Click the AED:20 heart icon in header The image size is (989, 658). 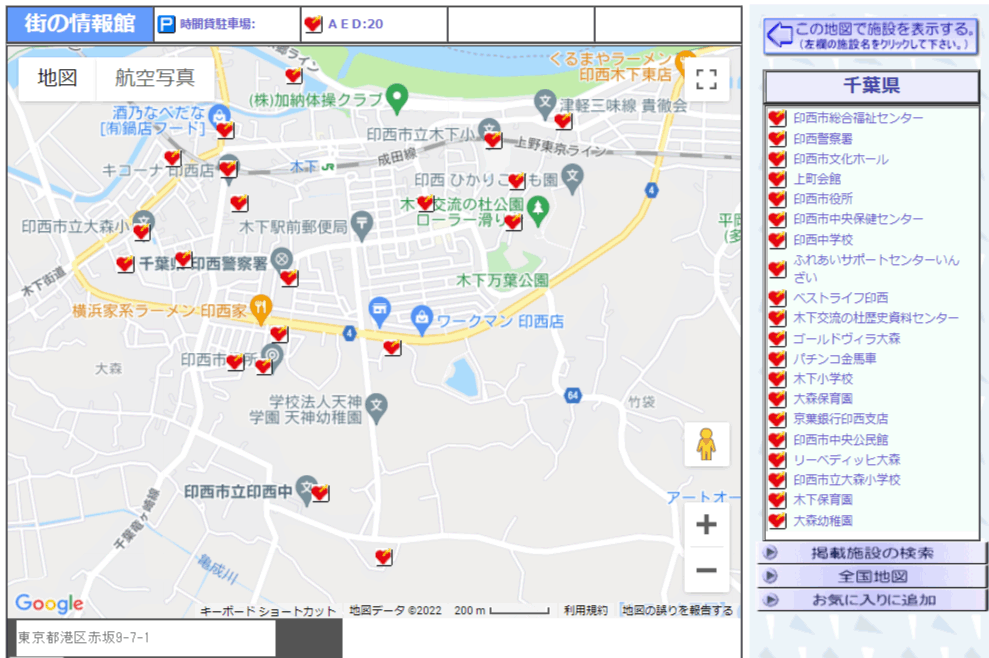(313, 25)
